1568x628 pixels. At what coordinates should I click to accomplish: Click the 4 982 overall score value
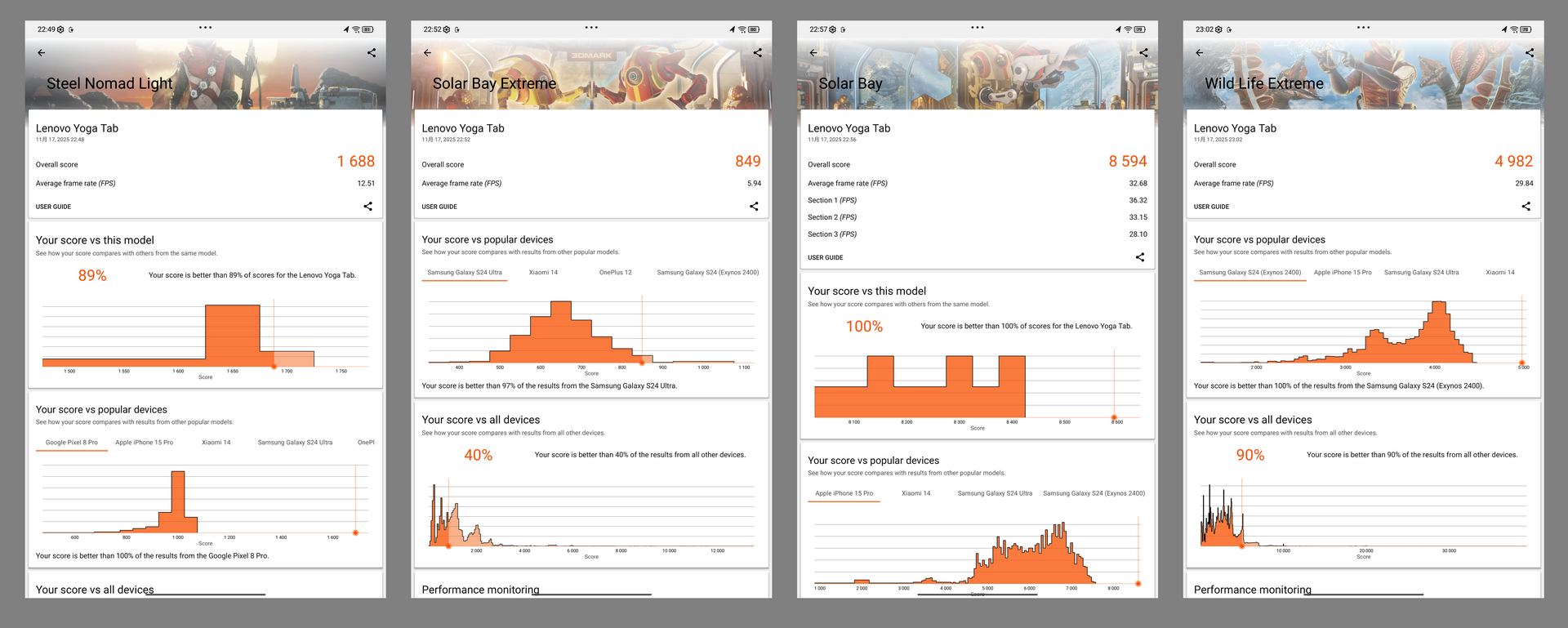(1514, 162)
